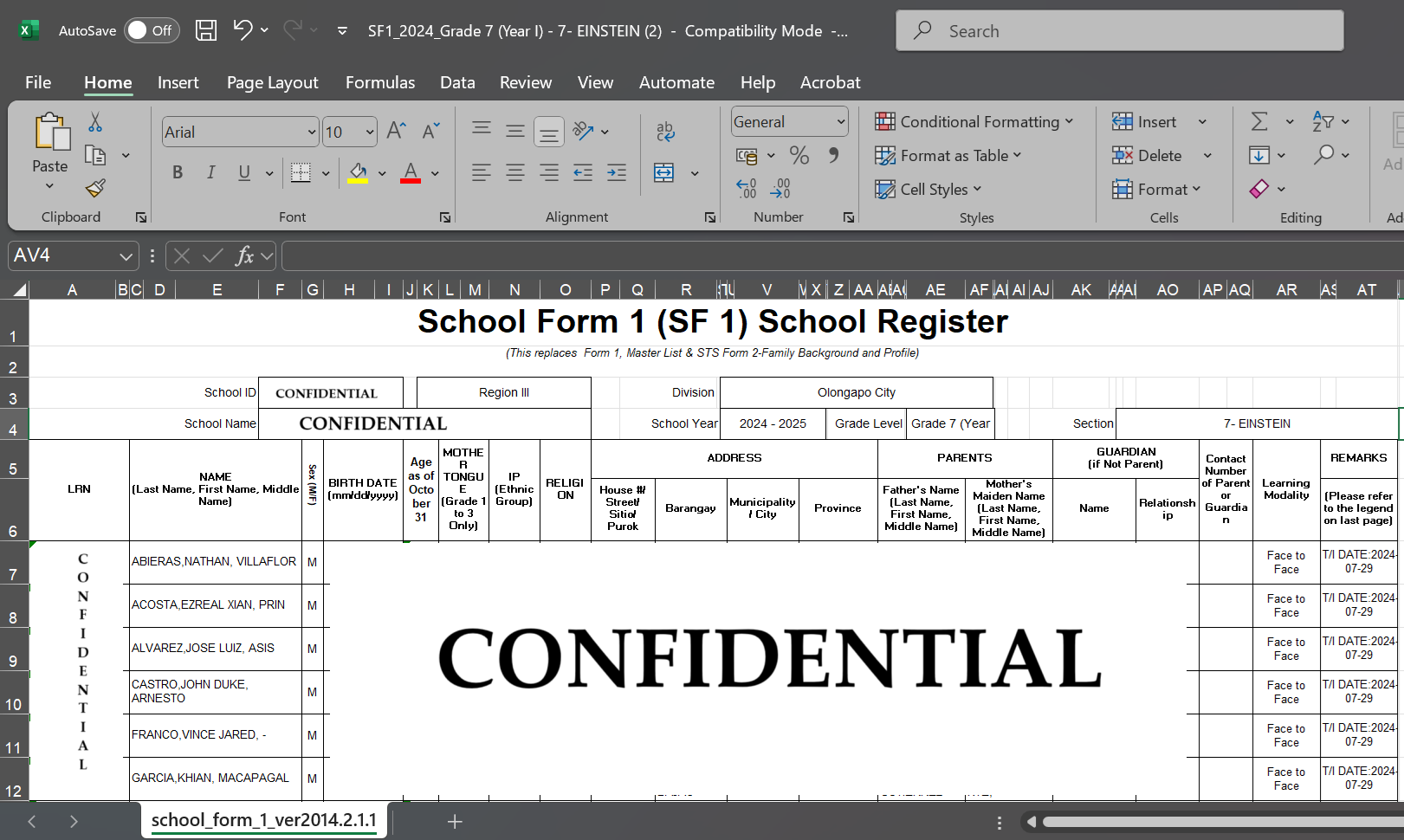Open Conditional Formatting menu
This screenshot has height=840, width=1404.
tap(974, 122)
